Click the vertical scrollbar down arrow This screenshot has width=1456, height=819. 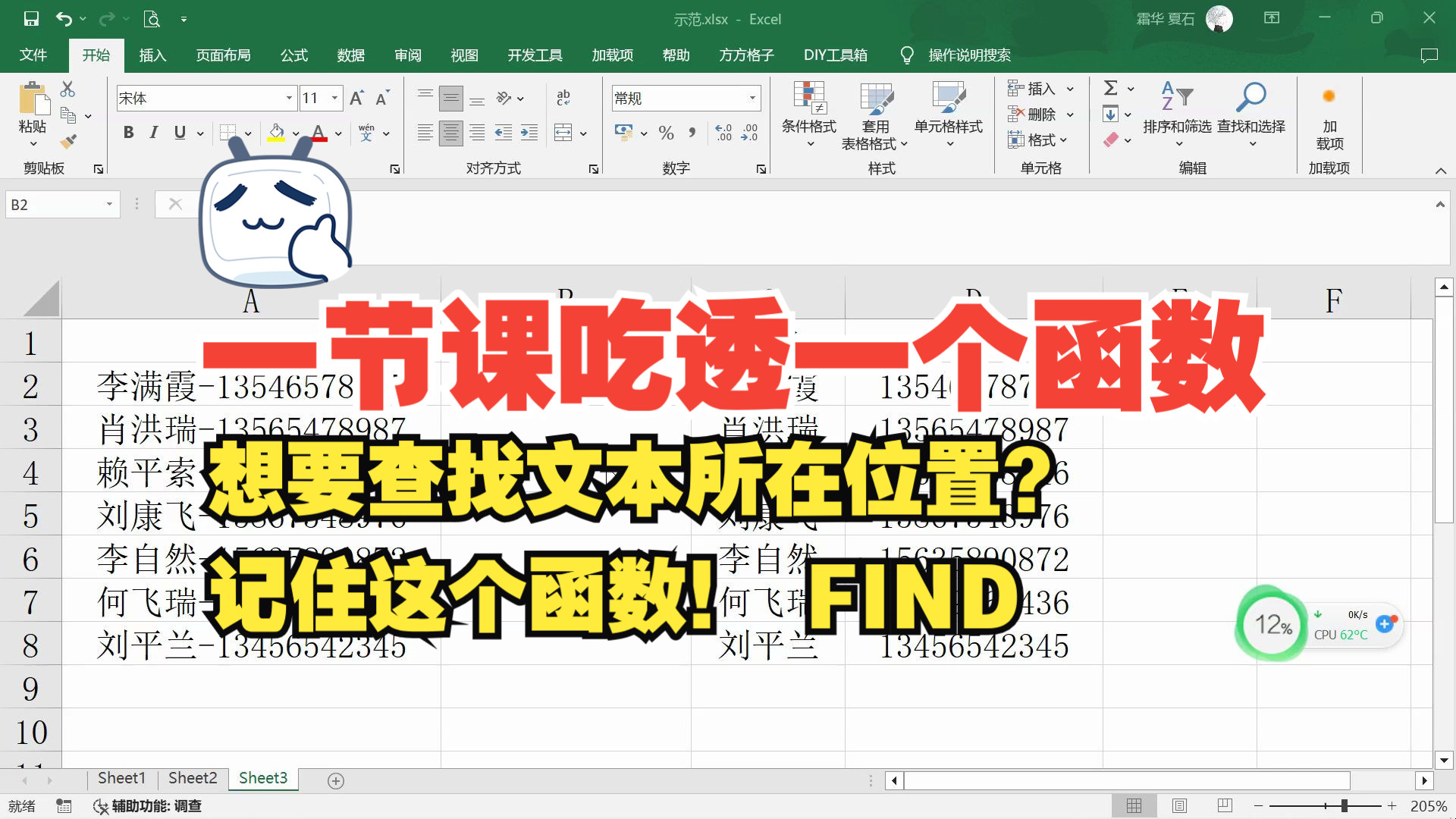(1444, 760)
